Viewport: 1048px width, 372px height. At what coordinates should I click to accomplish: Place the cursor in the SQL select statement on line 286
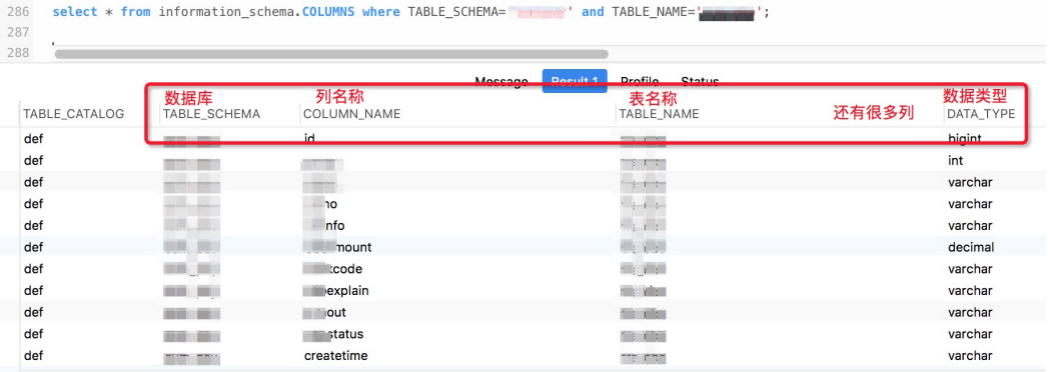[x=411, y=12]
